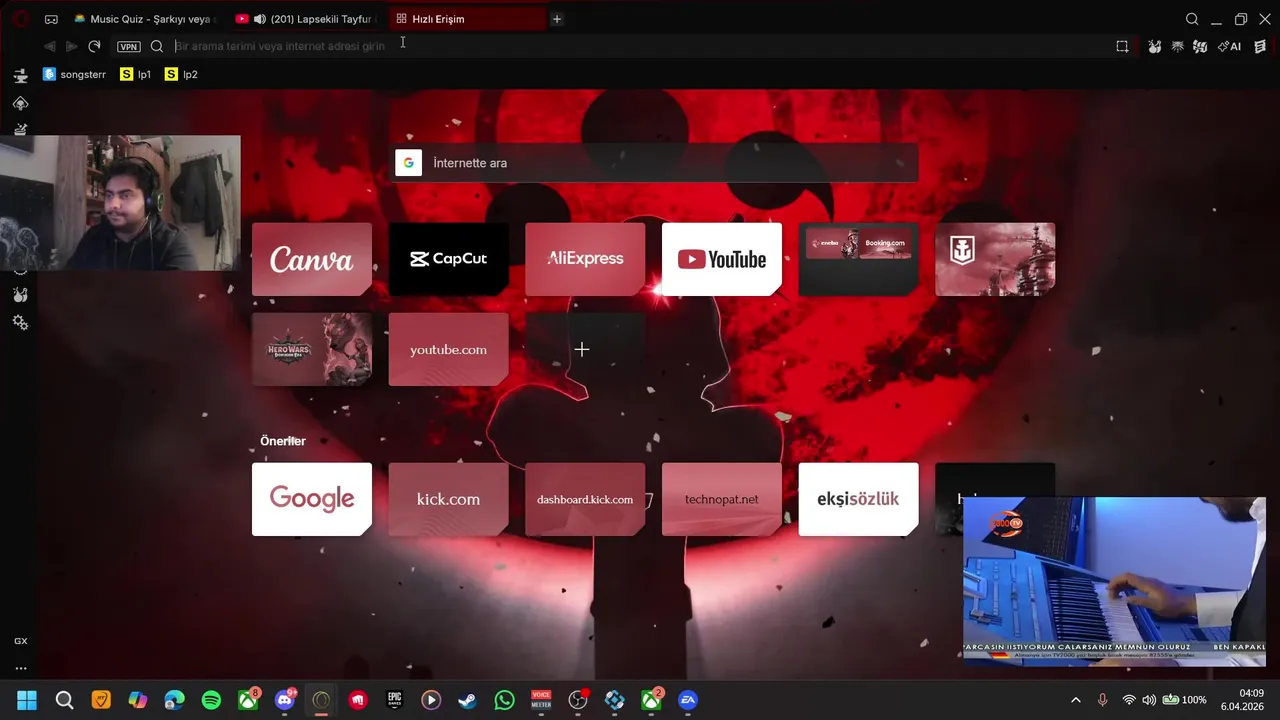Open the AliExpress speed dial tile
The width and height of the screenshot is (1280, 720).
(x=585, y=259)
